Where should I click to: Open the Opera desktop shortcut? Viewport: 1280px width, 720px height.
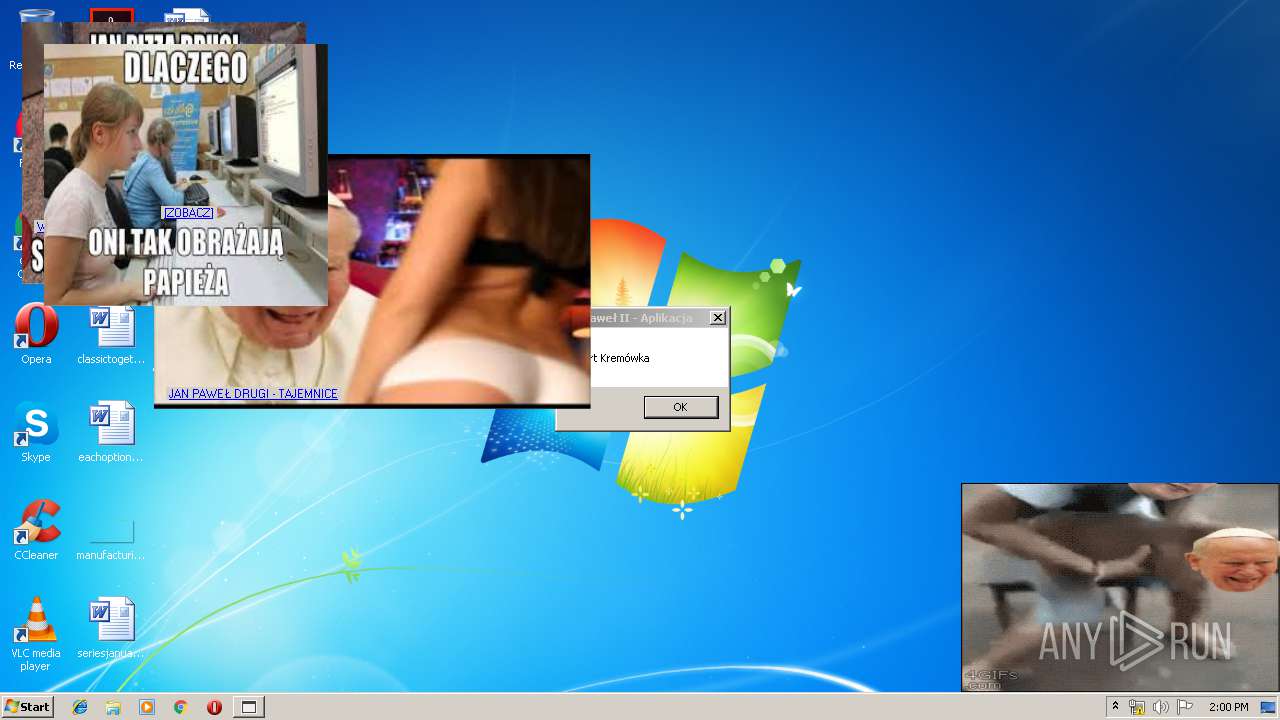(x=36, y=335)
